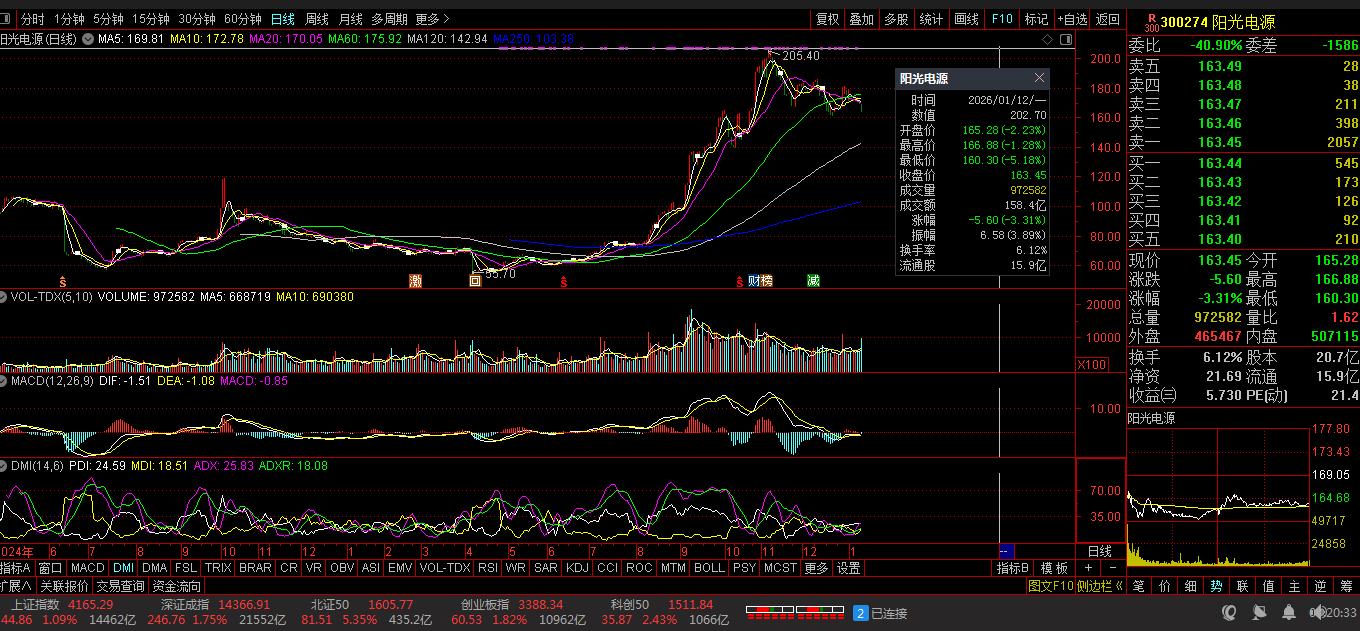The height and width of the screenshot is (631, 1360).
Task: Open the satellite dish icon in status bar
Action: coord(1257,612)
